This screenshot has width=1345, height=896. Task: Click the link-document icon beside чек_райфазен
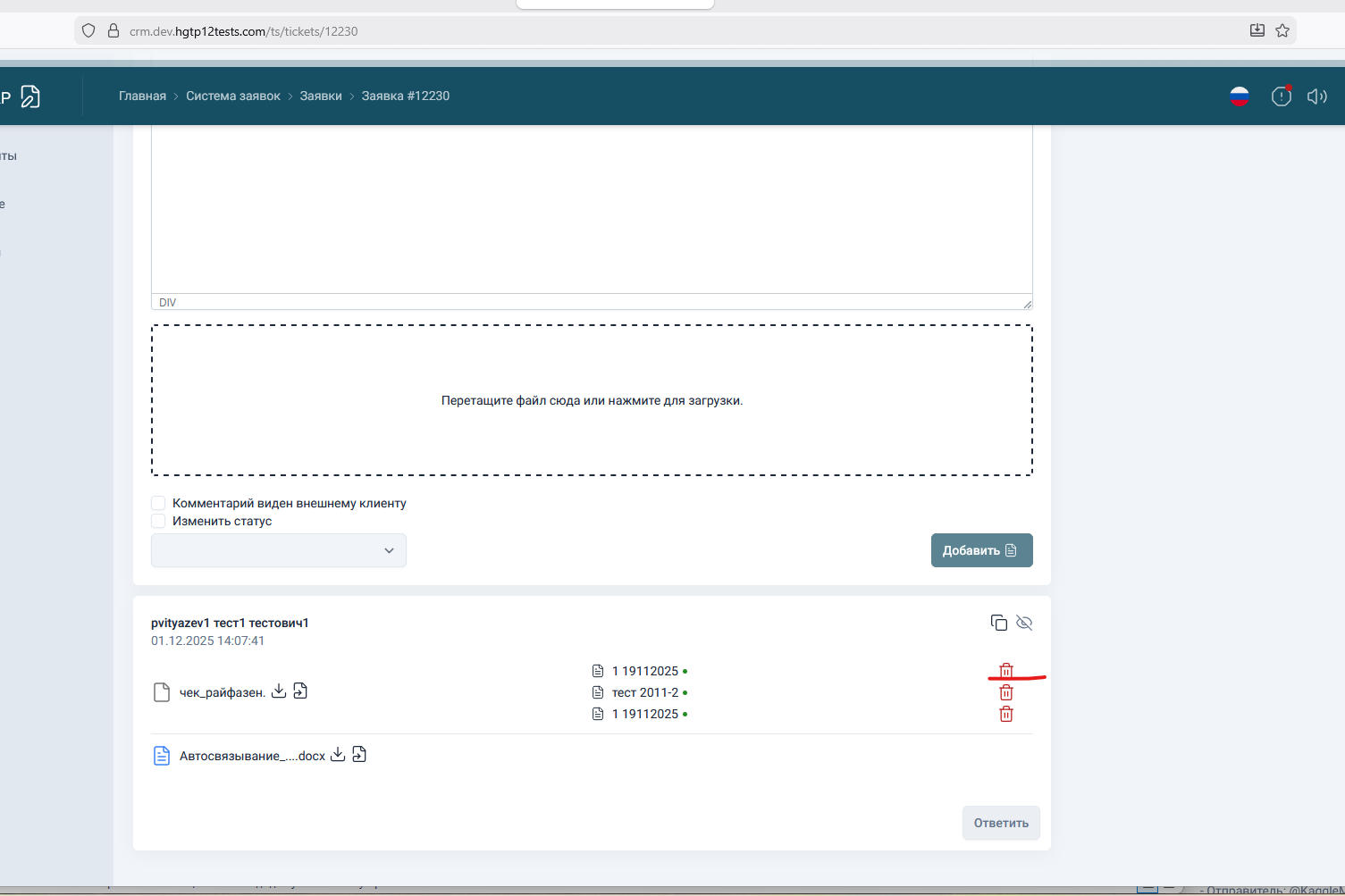coord(300,691)
